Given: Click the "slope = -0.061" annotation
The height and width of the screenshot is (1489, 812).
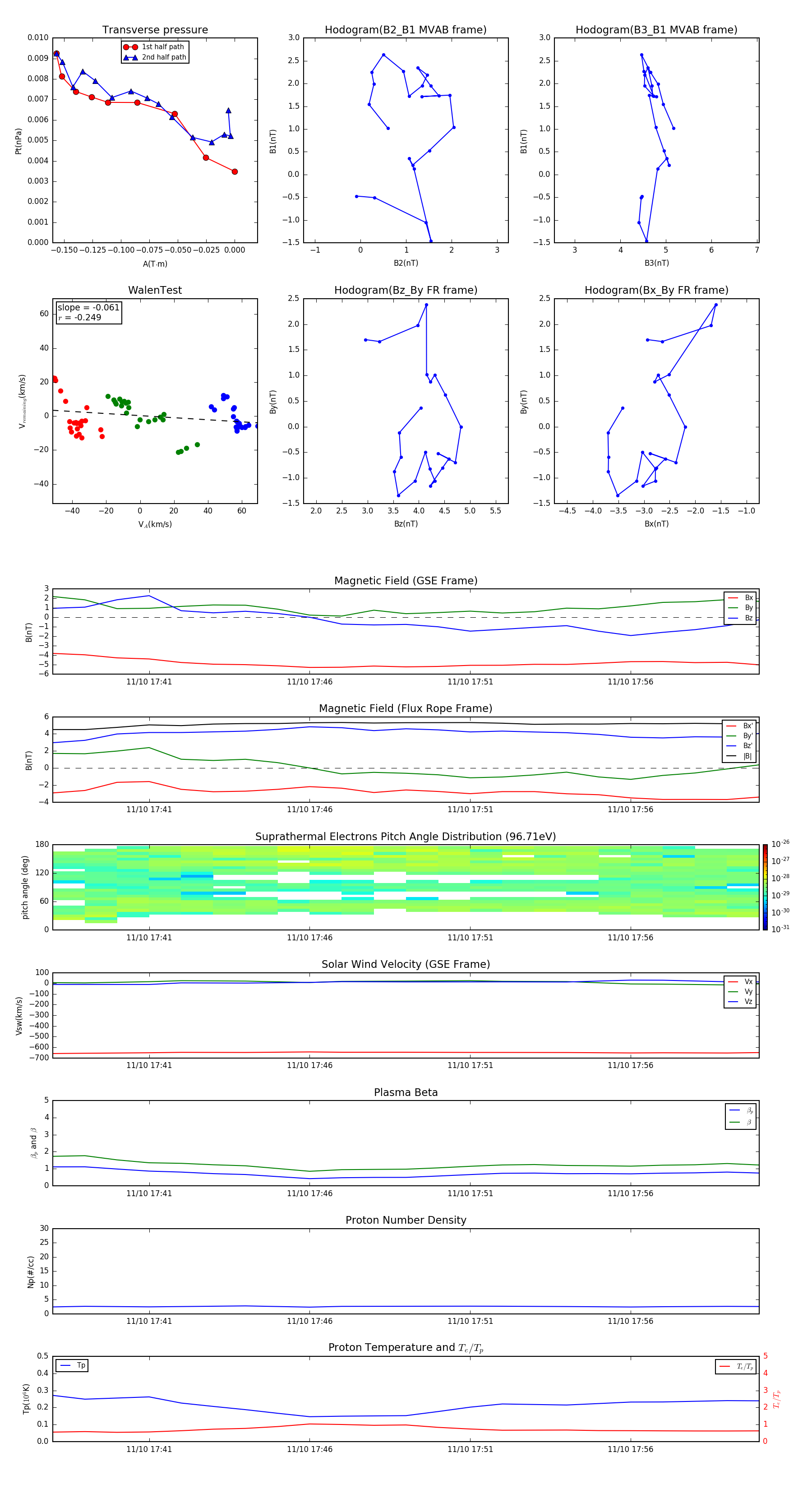Looking at the screenshot, I should coord(88,308).
